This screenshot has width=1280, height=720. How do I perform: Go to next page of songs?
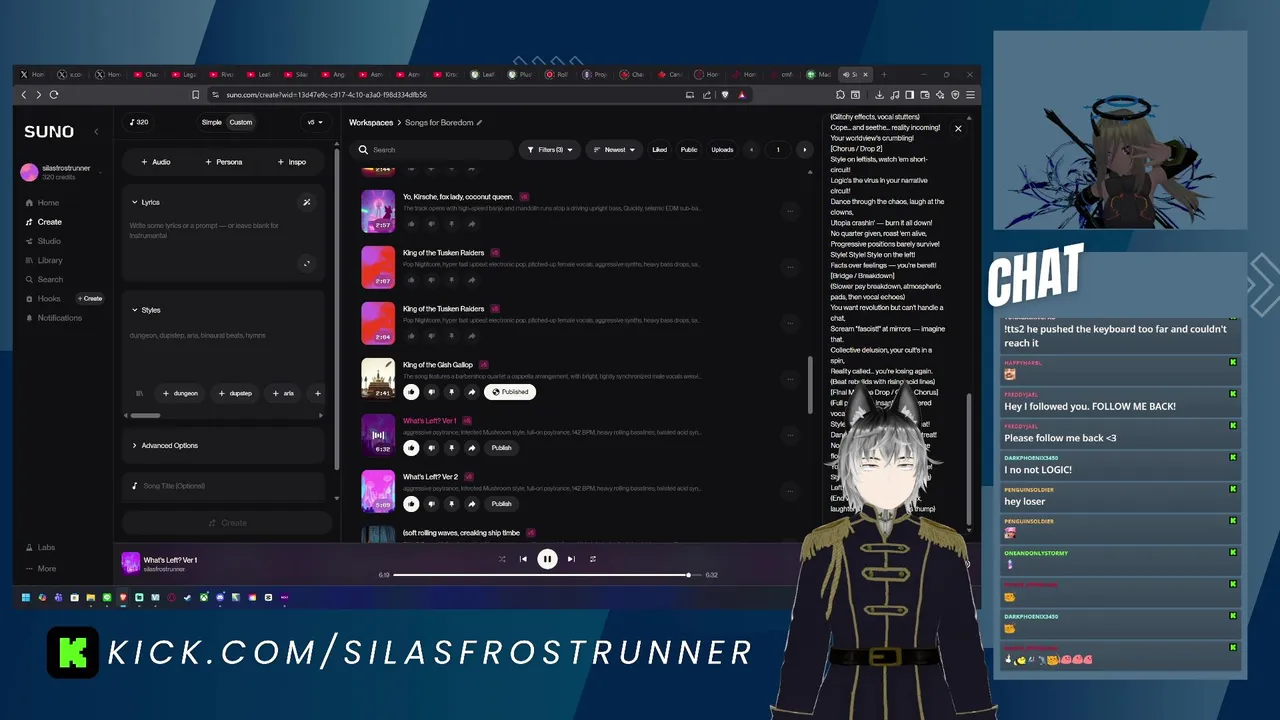click(x=804, y=150)
